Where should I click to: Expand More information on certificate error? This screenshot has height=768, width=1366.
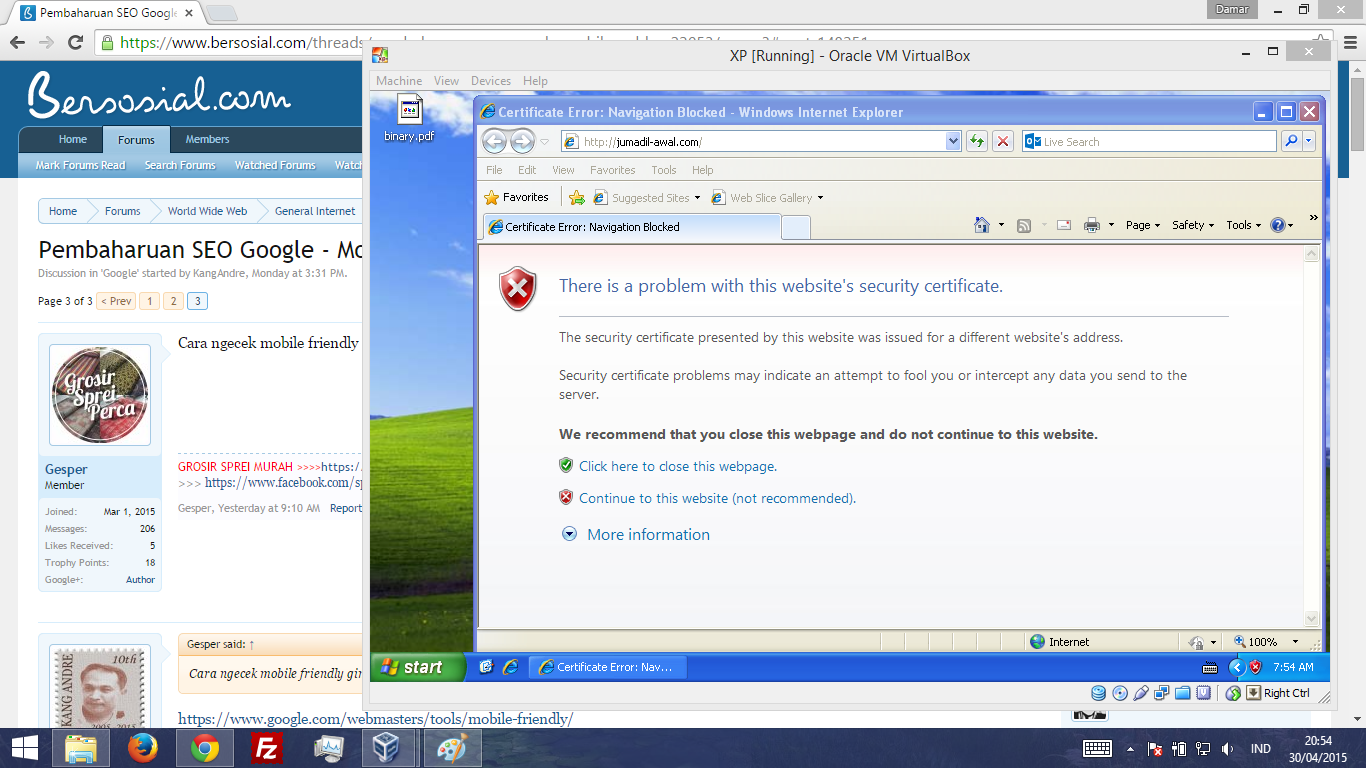(636, 534)
